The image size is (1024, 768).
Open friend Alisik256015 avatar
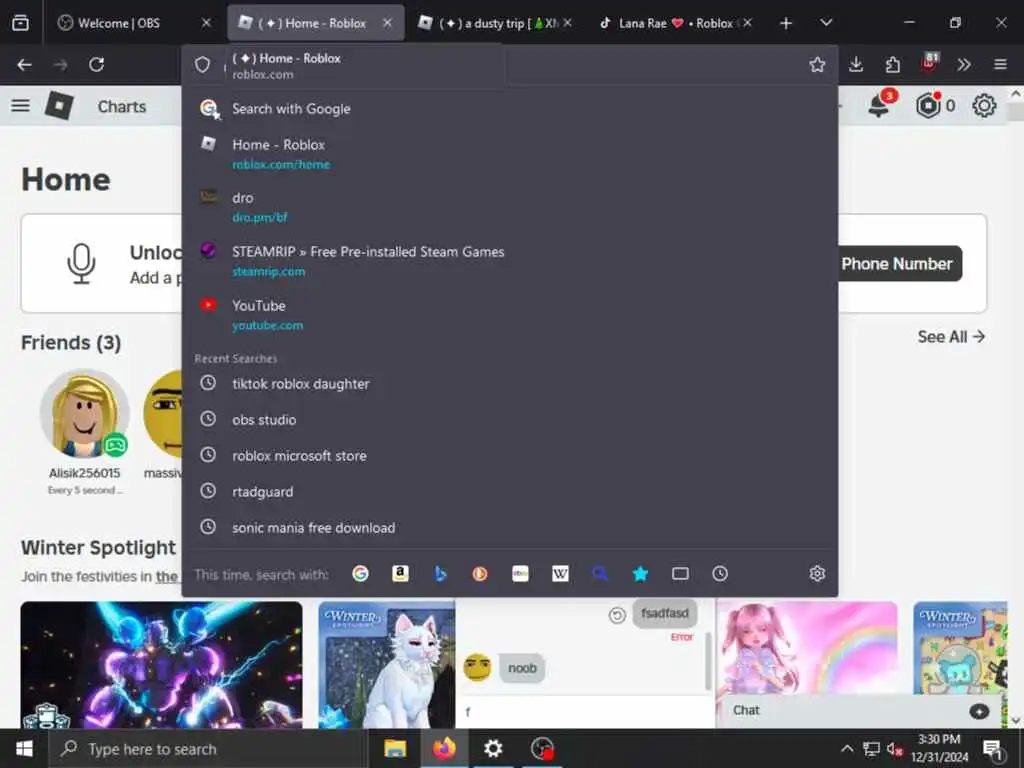(x=84, y=413)
